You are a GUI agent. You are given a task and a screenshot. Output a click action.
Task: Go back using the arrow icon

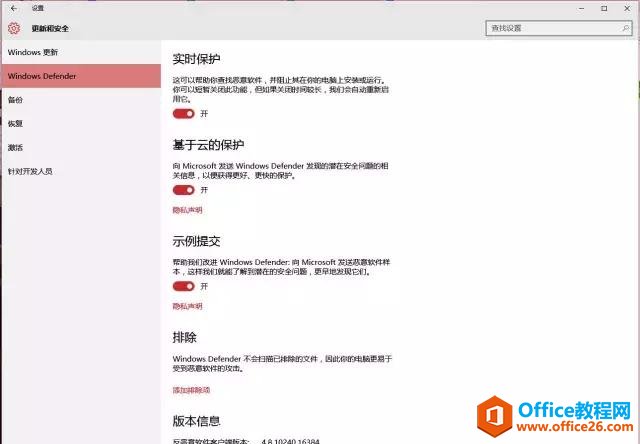click(13, 8)
